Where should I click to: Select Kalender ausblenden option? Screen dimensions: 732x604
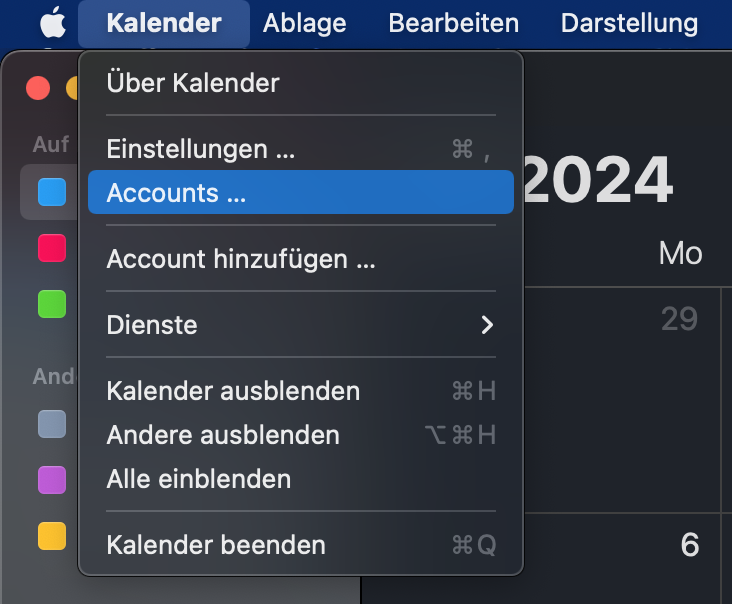click(x=301, y=391)
